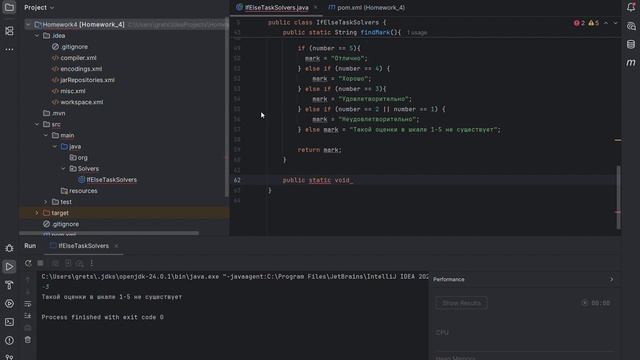Image resolution: width=640 pixels, height=360 pixels.
Task: Close the IfElseTaskSolvers run tab
Action: [x=116, y=246]
